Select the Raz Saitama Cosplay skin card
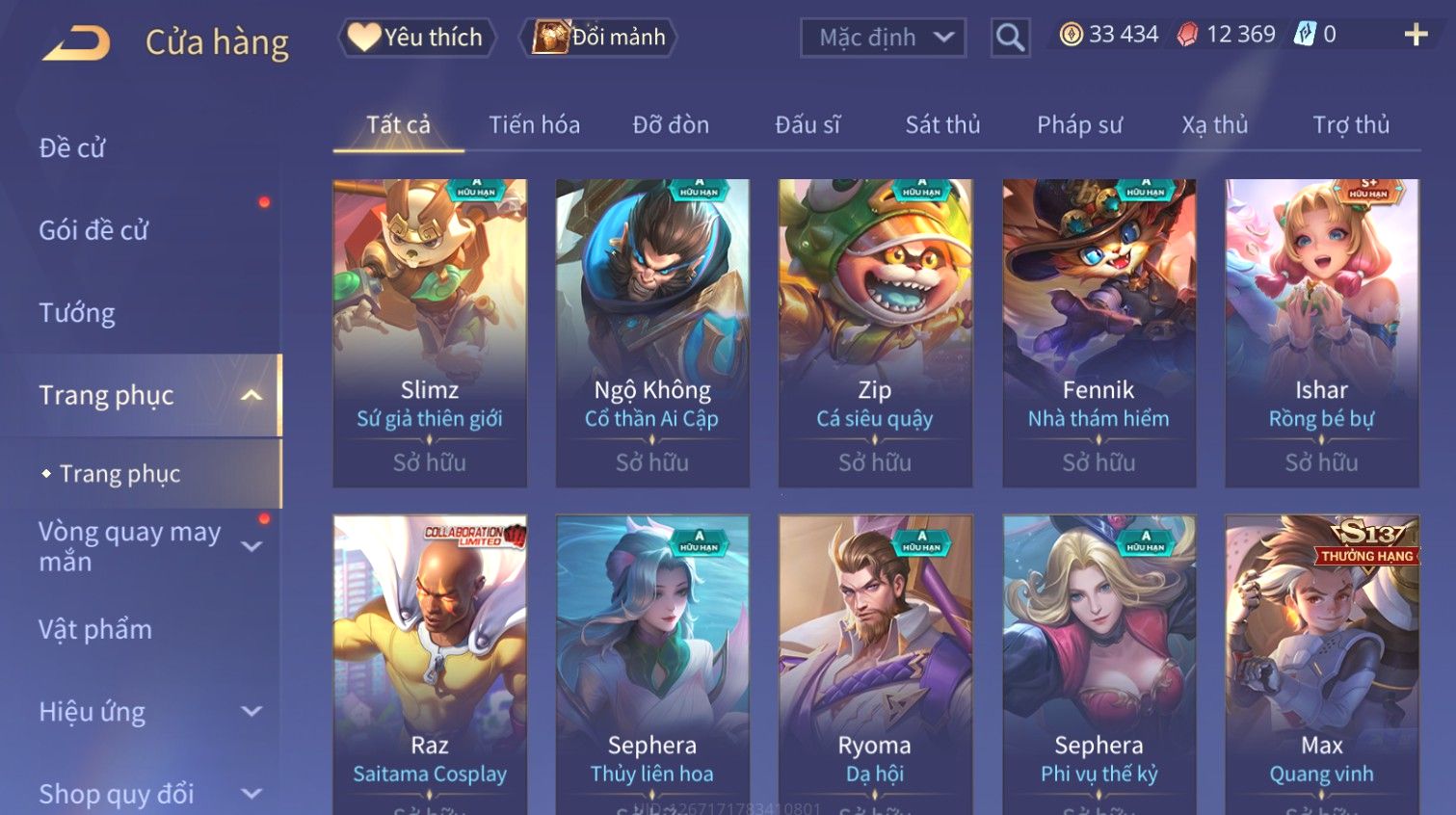The width and height of the screenshot is (1456, 815). pos(430,665)
